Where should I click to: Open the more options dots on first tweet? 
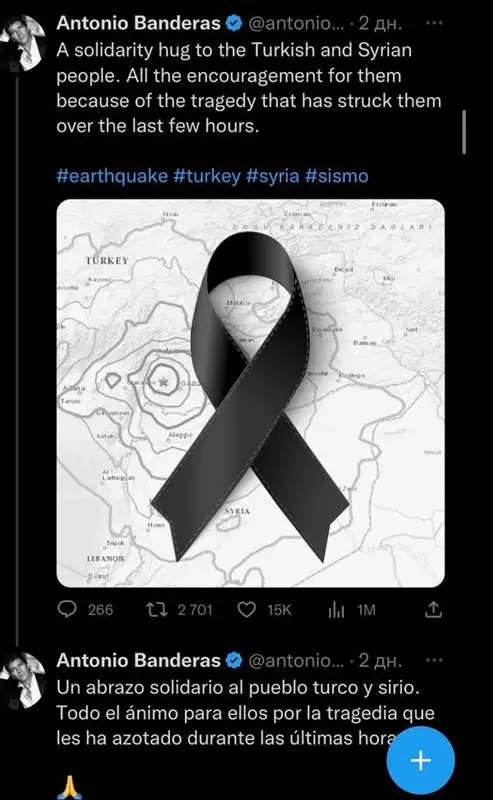(434, 23)
